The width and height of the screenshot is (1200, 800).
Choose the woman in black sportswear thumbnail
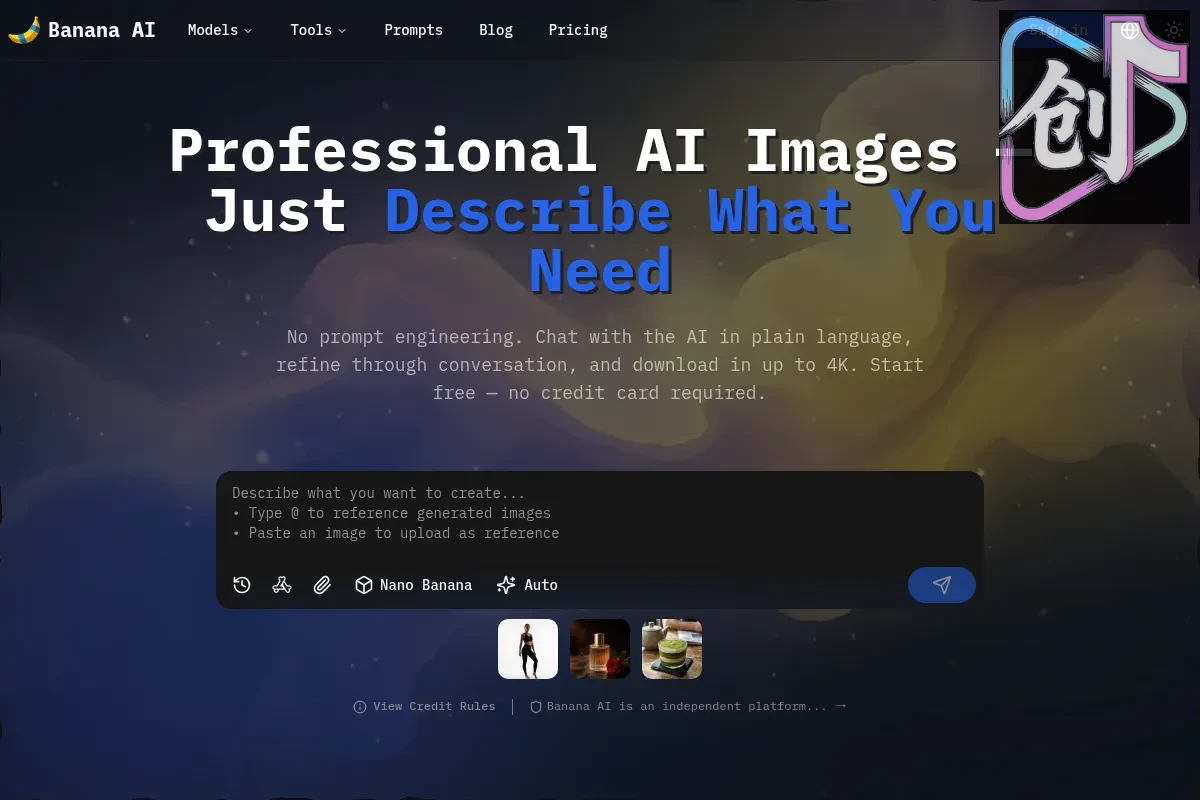coord(528,649)
